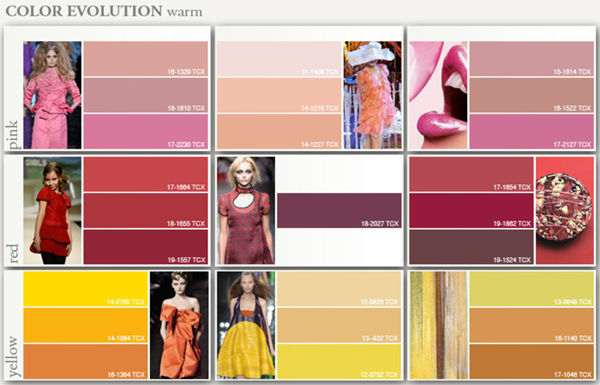
Task: Open the round red patterned disc photo
Action: (565, 210)
